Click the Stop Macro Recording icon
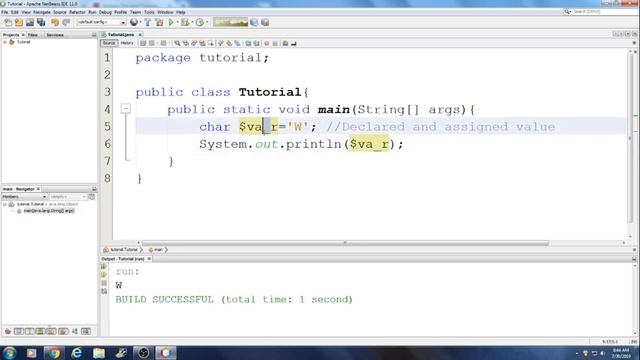 point(275,43)
